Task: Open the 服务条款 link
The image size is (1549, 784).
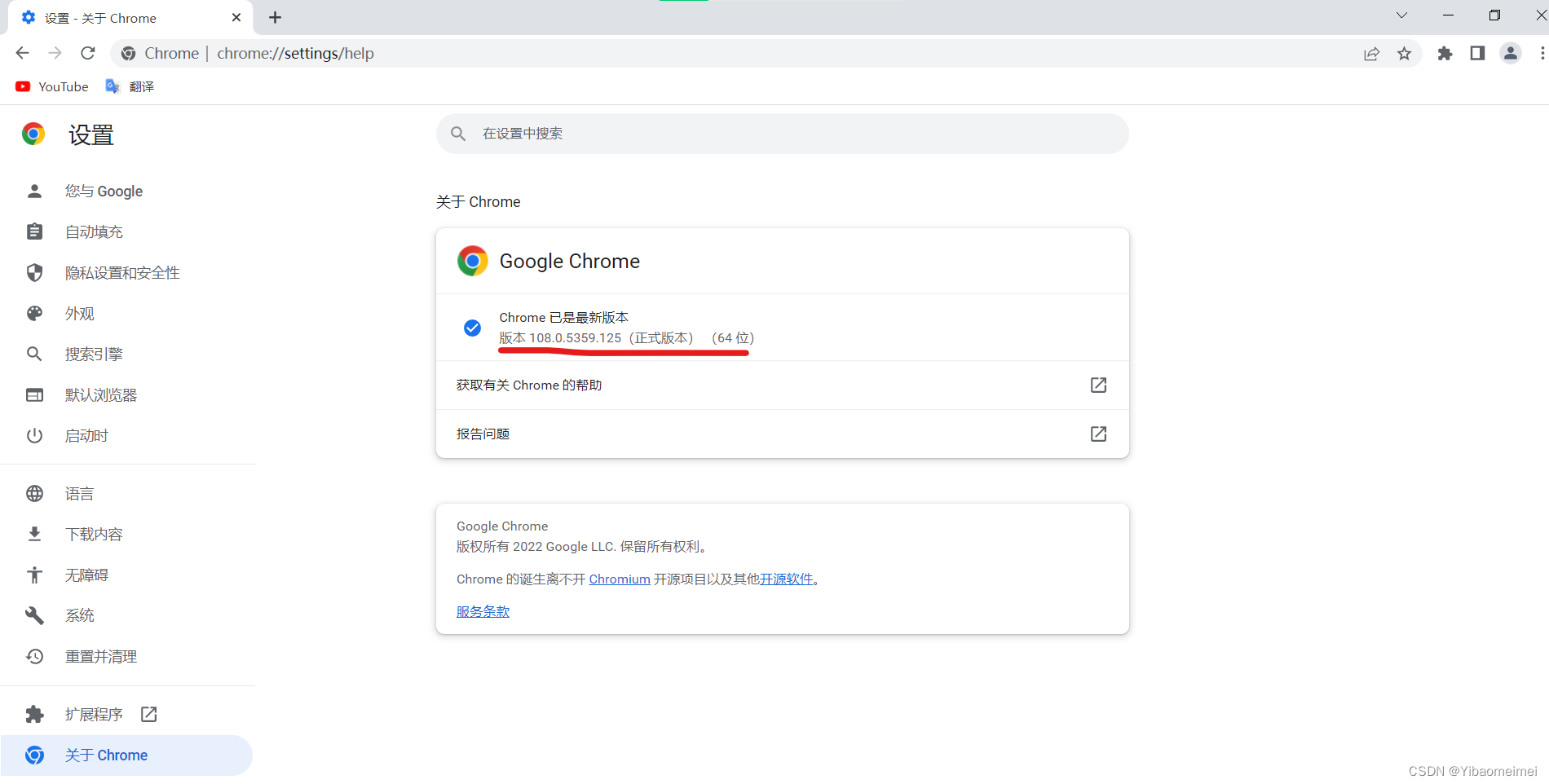Action: pyautogui.click(x=483, y=611)
